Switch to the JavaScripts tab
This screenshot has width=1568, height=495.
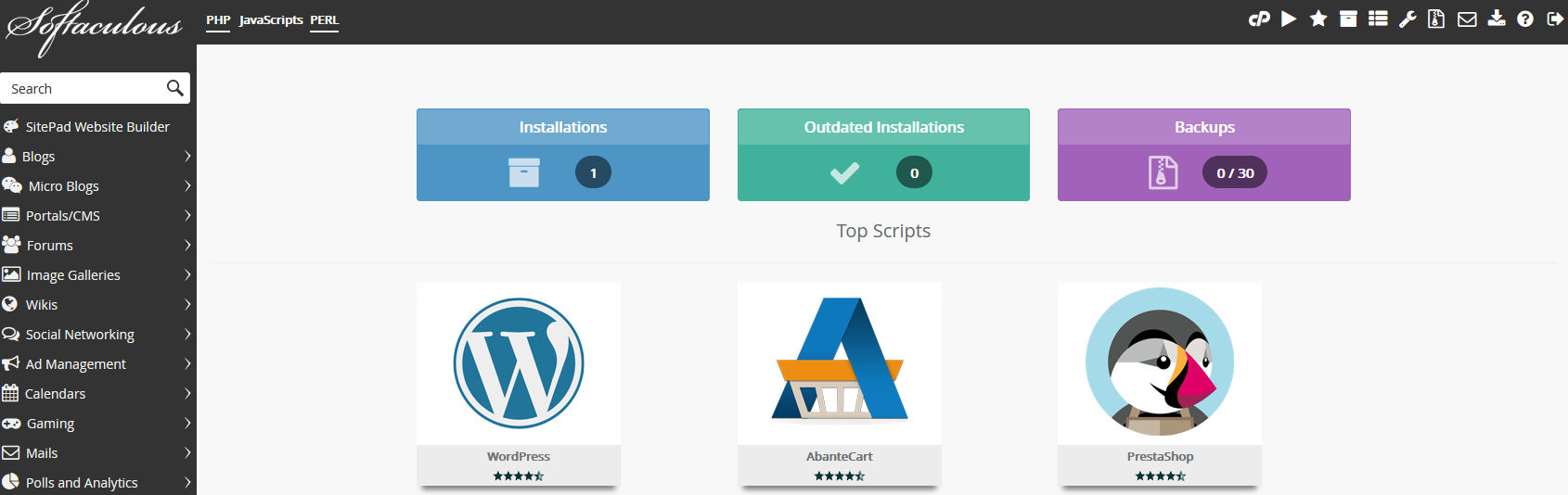tap(271, 19)
